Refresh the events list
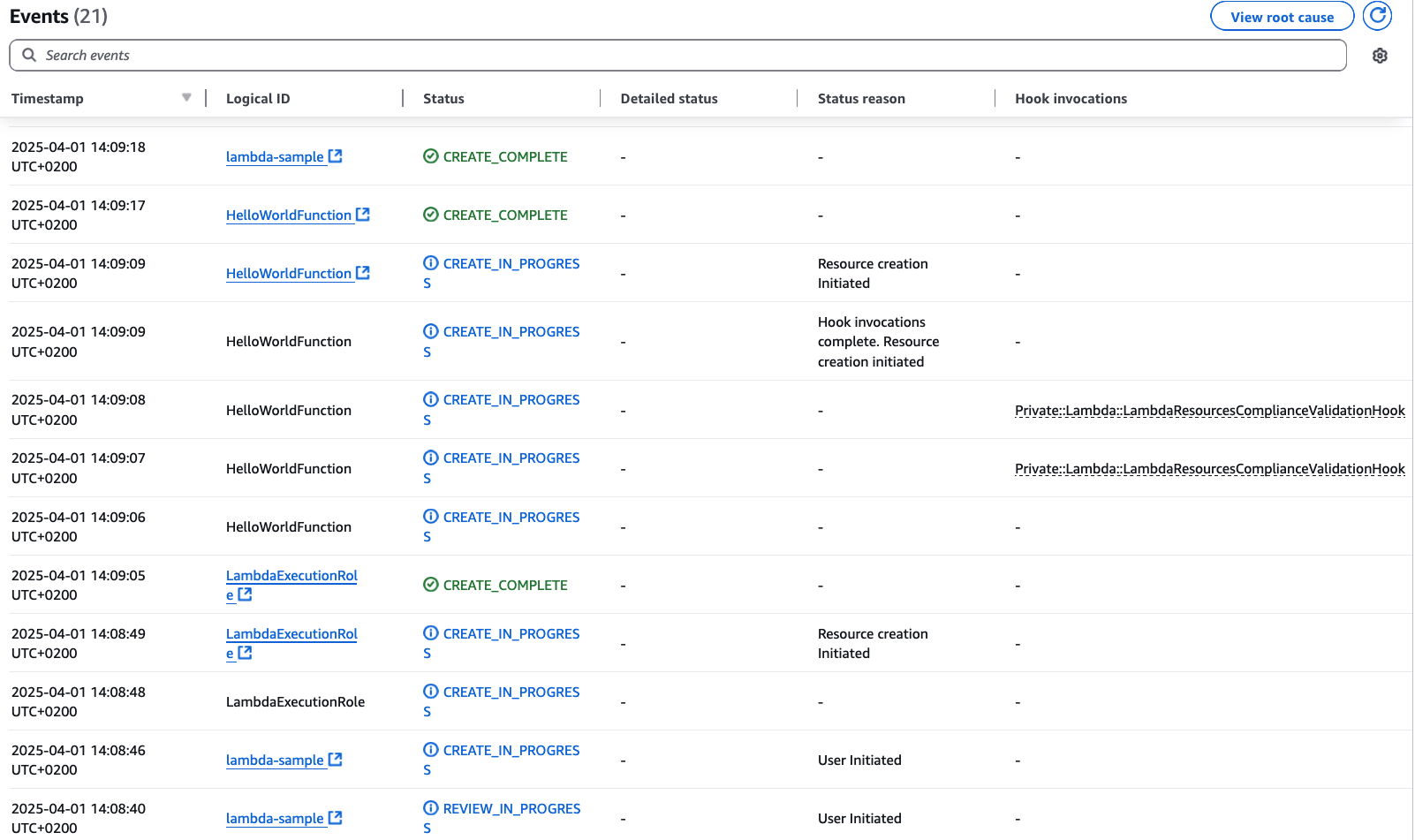Screen dimensions: 1415x840 pos(1377,16)
